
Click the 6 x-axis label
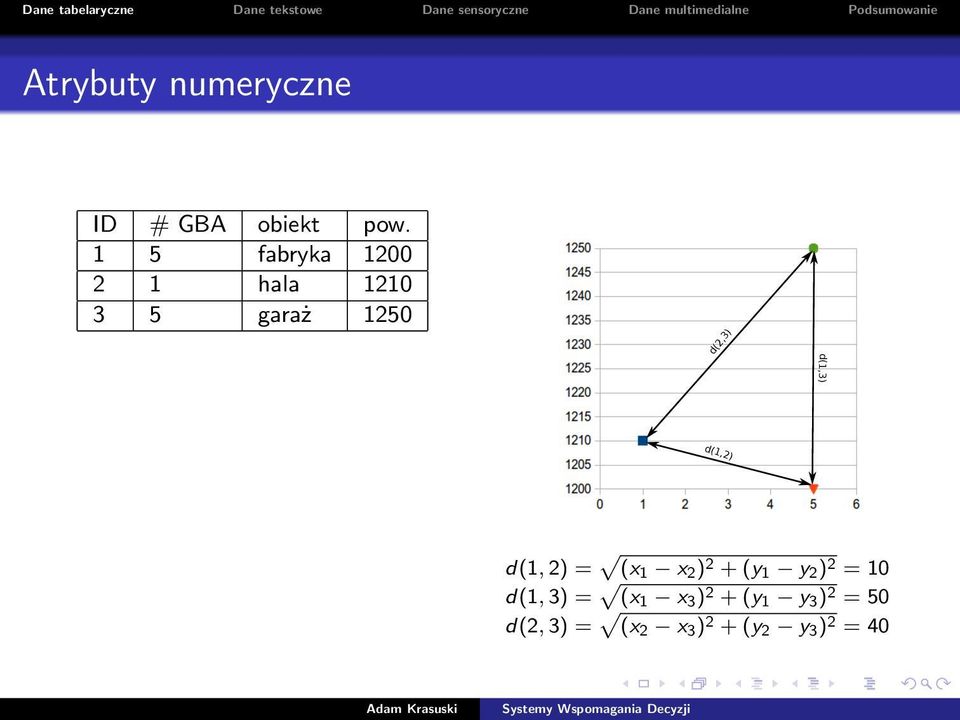pos(856,504)
